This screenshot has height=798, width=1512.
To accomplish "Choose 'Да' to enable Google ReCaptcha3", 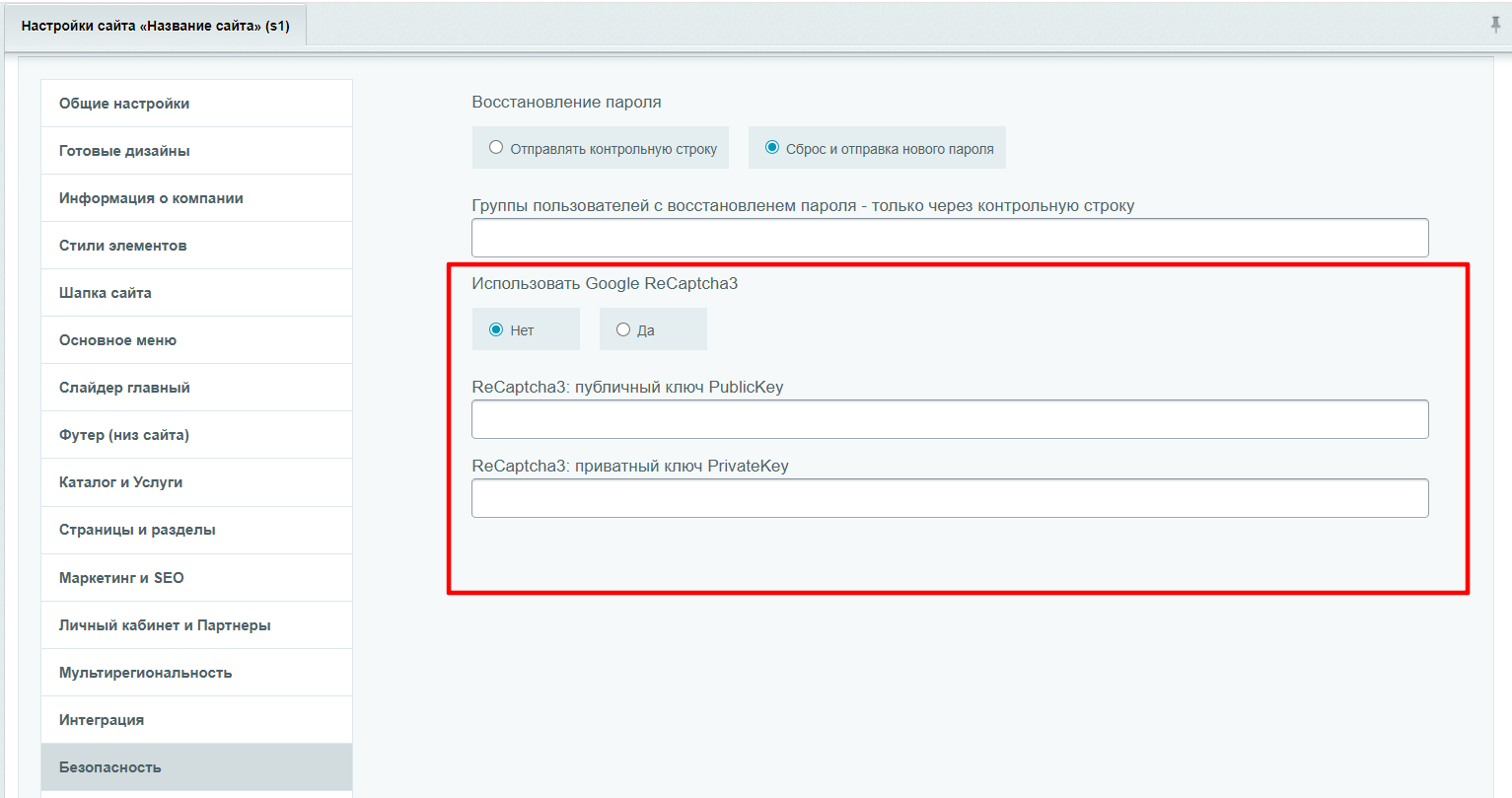I will [623, 329].
